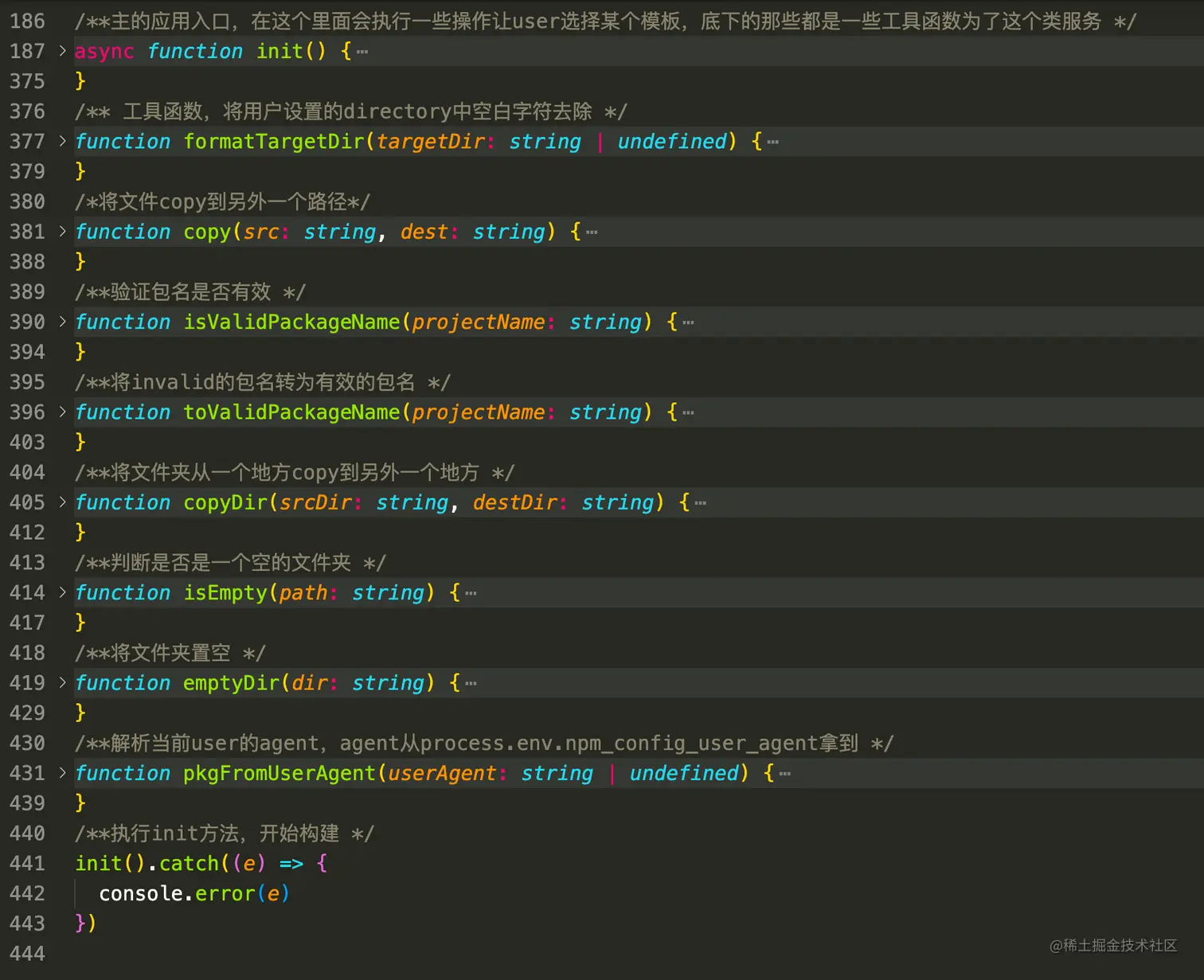Expand the emptyDir function fold arrow
The height and width of the screenshot is (980, 1204).
click(62, 682)
